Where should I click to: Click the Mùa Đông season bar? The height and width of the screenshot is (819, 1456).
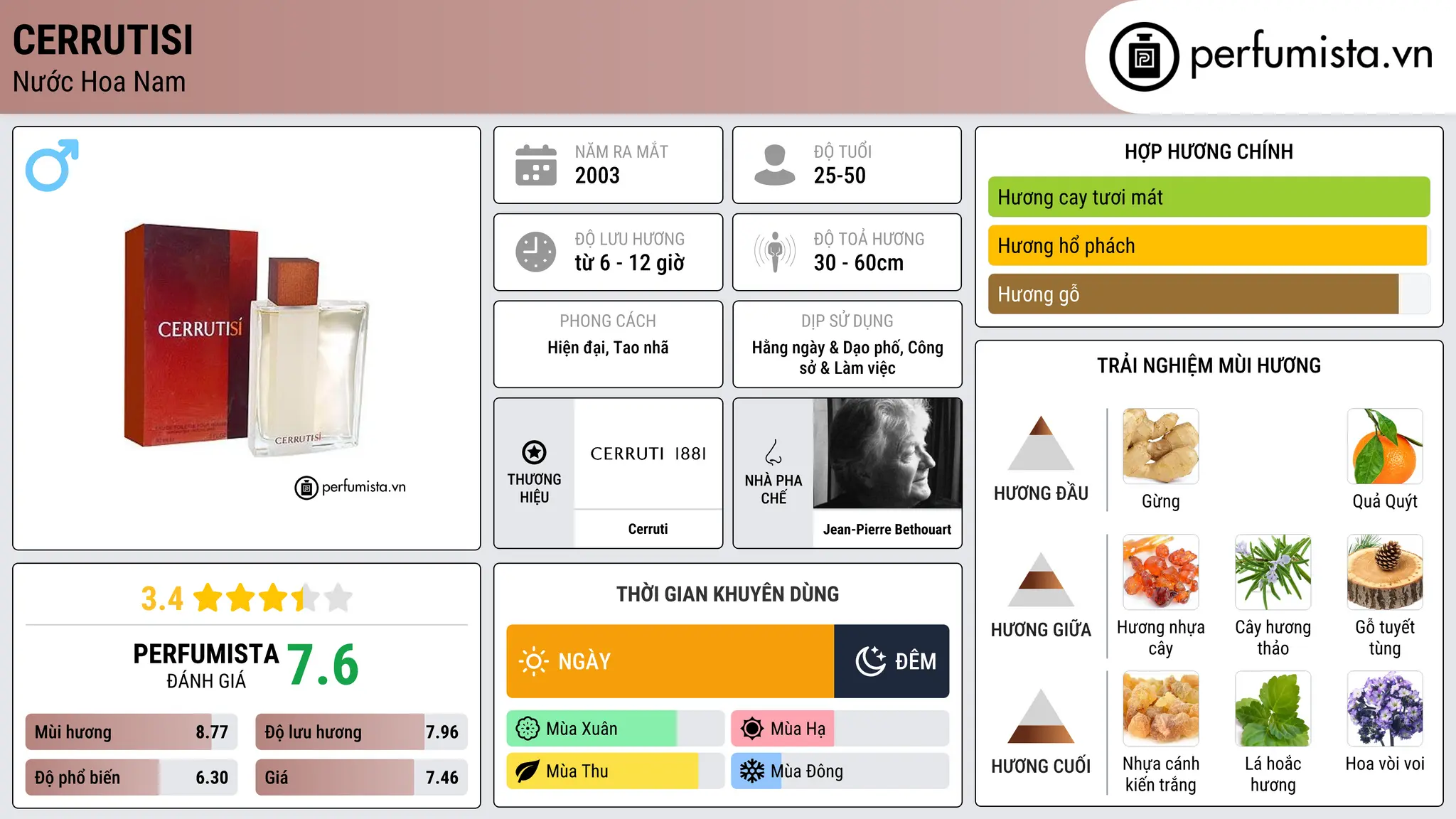tap(840, 771)
